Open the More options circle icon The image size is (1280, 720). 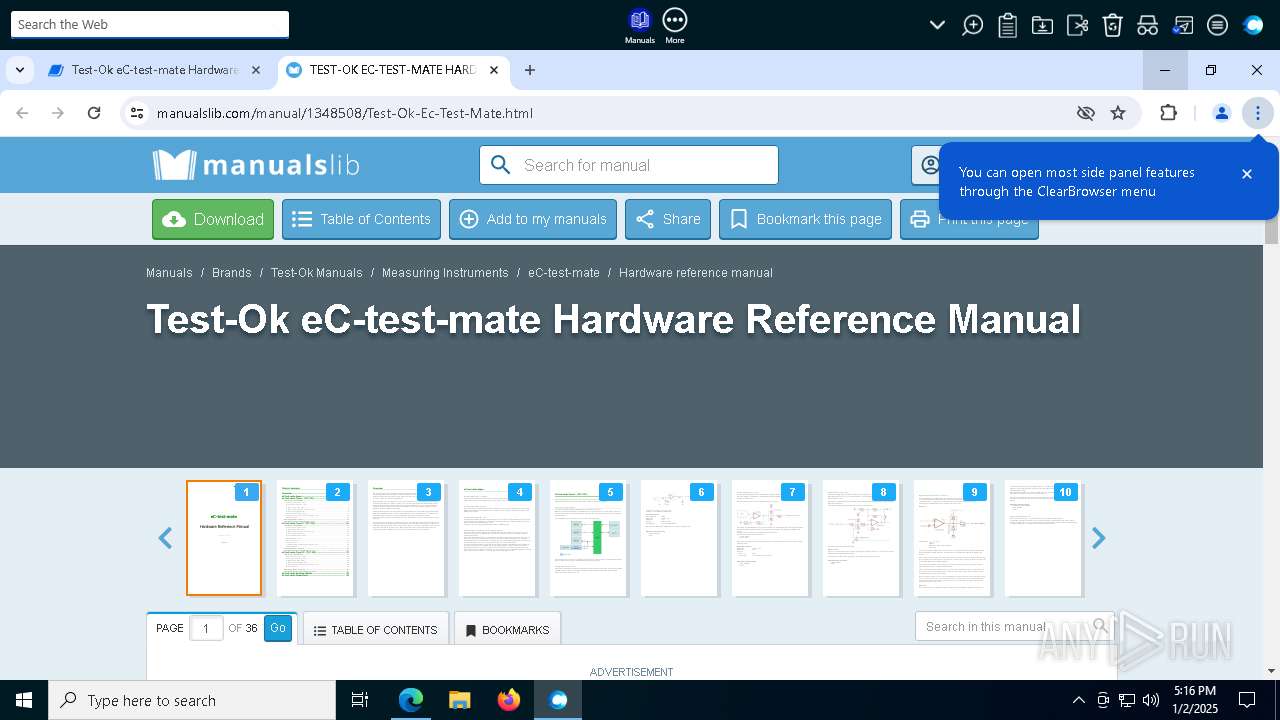(675, 26)
